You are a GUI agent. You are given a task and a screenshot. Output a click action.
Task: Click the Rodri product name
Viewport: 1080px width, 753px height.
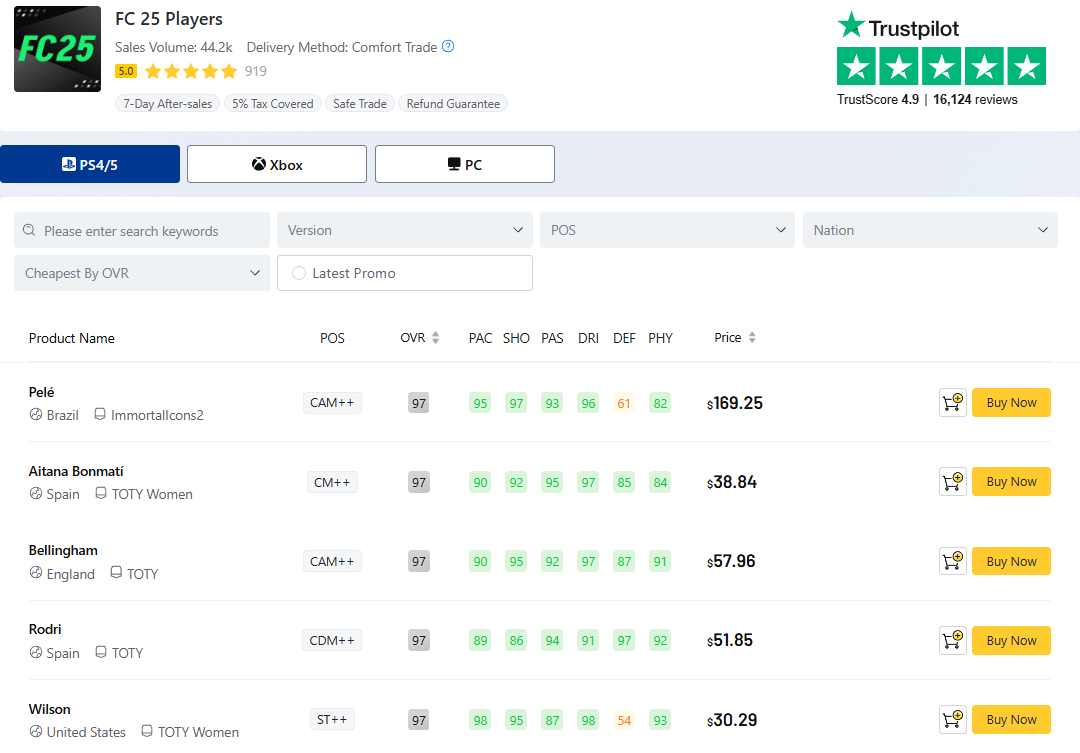[45, 629]
